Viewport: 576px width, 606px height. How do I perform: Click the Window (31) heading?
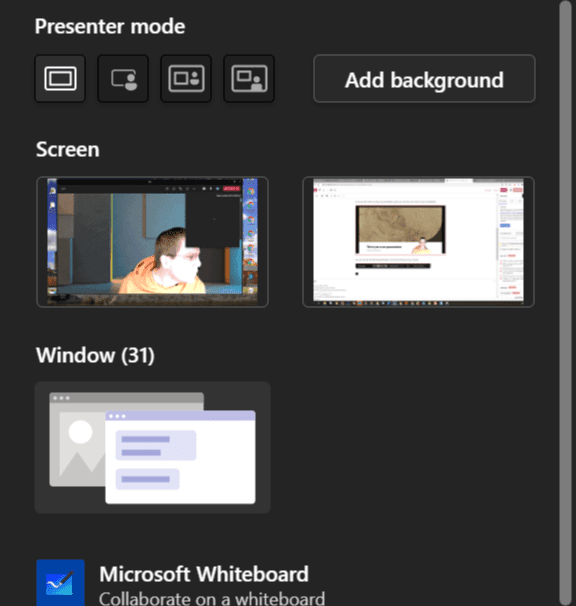(95, 355)
